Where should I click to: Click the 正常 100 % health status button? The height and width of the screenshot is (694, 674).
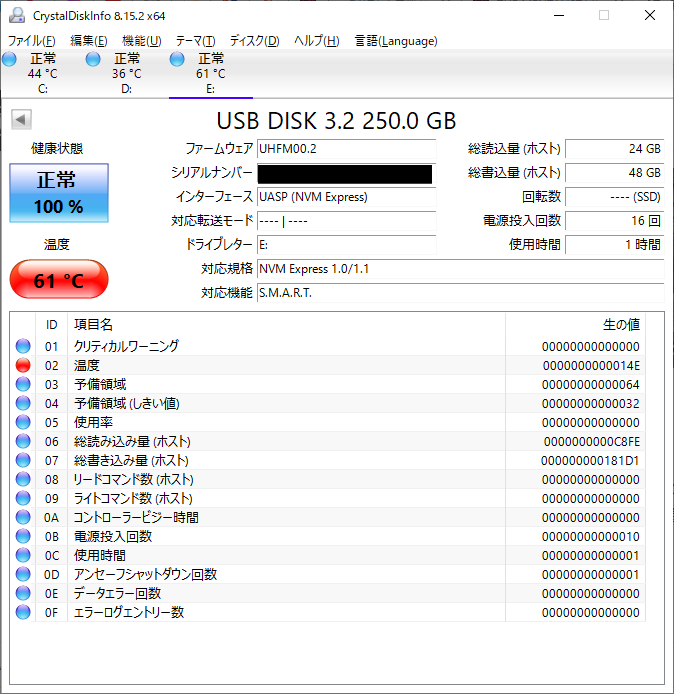59,193
